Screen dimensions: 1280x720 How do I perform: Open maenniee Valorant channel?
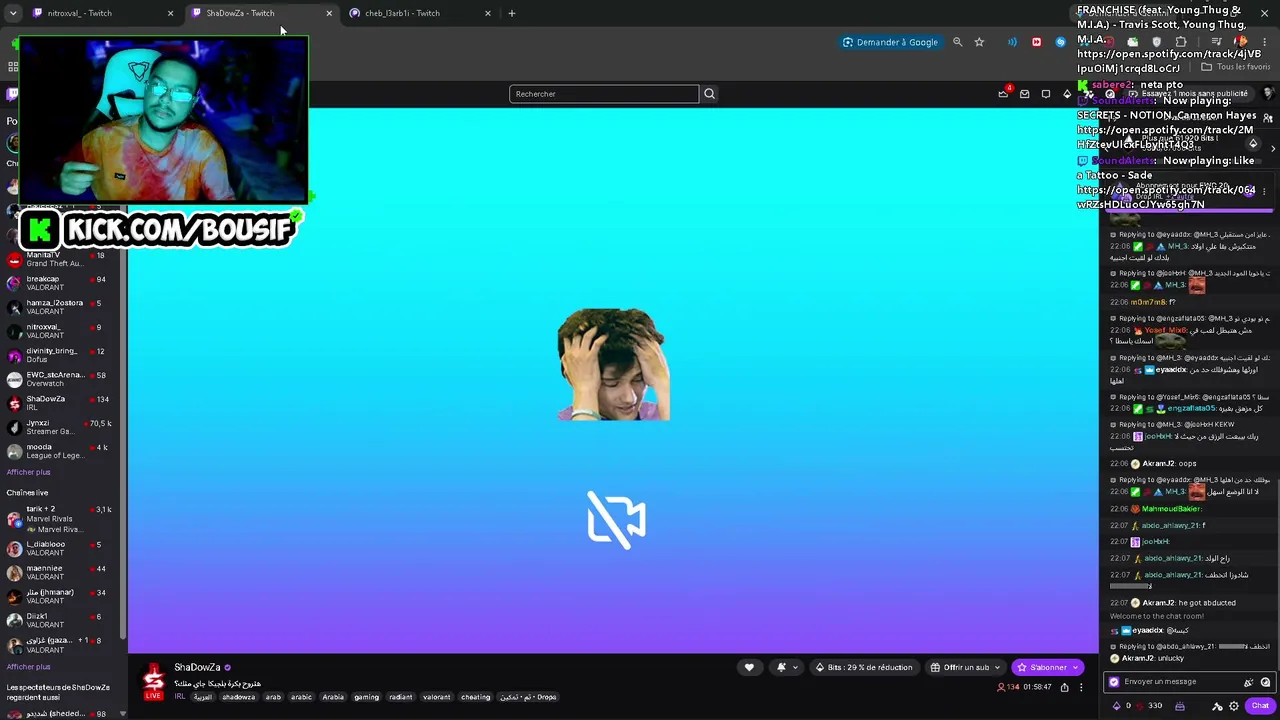pyautogui.click(x=62, y=572)
